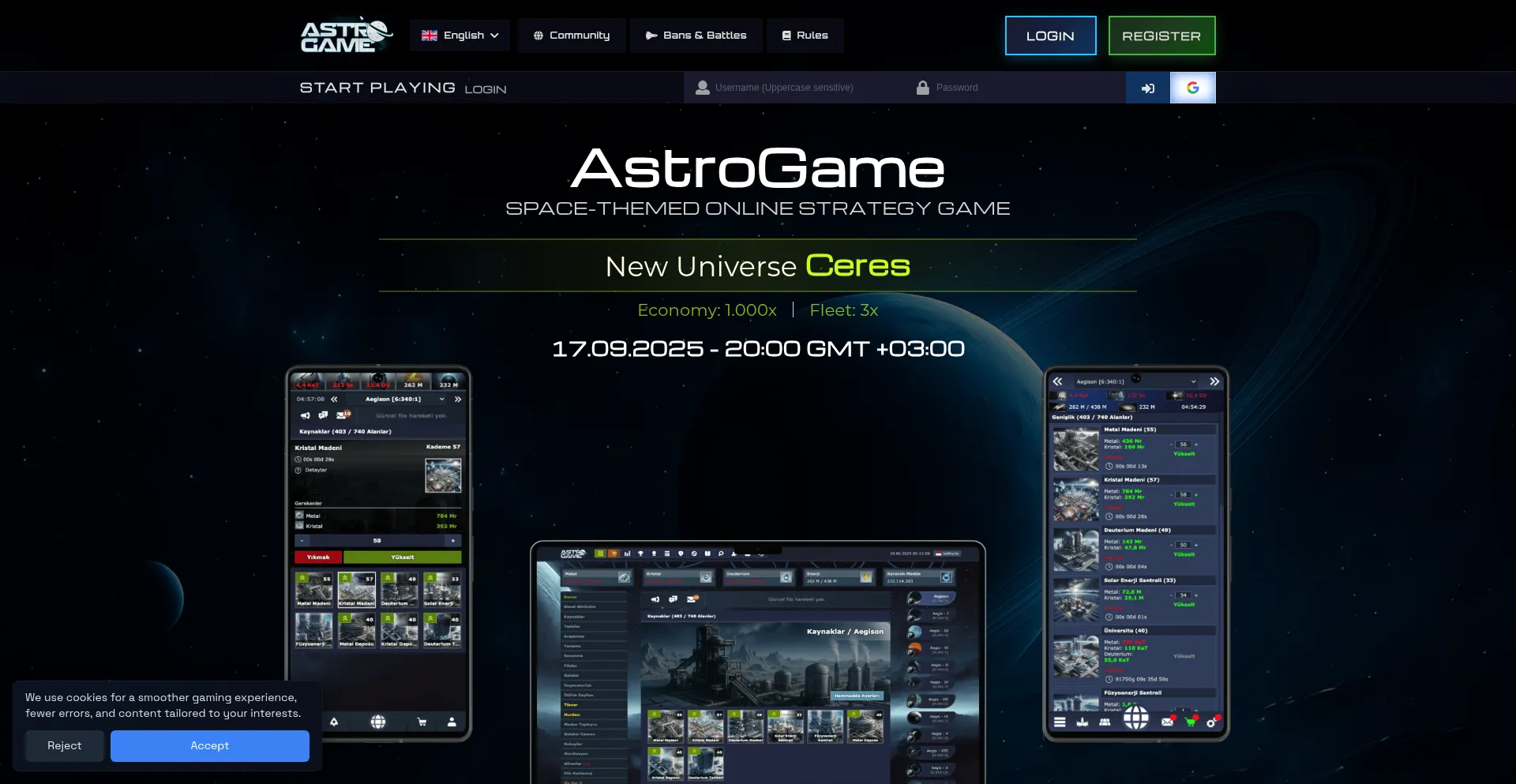Viewport: 1516px width, 784px height.
Task: Open the planet dropdown on the left phone
Action: tap(392, 400)
